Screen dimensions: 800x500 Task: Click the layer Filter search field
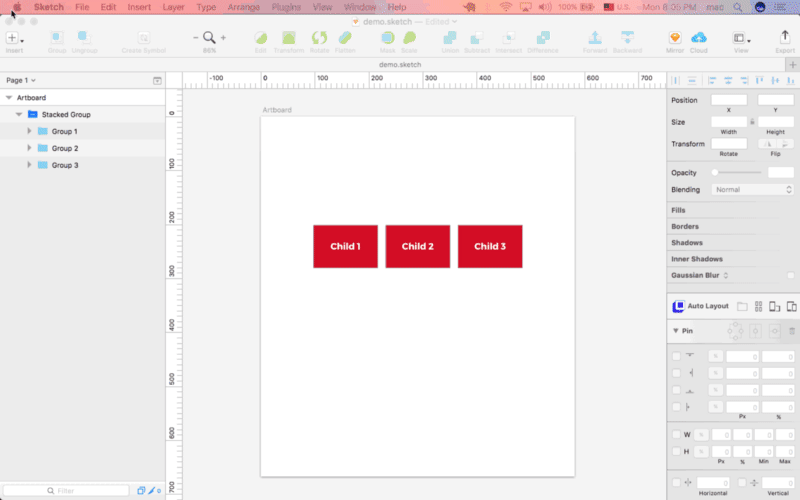tap(66, 490)
